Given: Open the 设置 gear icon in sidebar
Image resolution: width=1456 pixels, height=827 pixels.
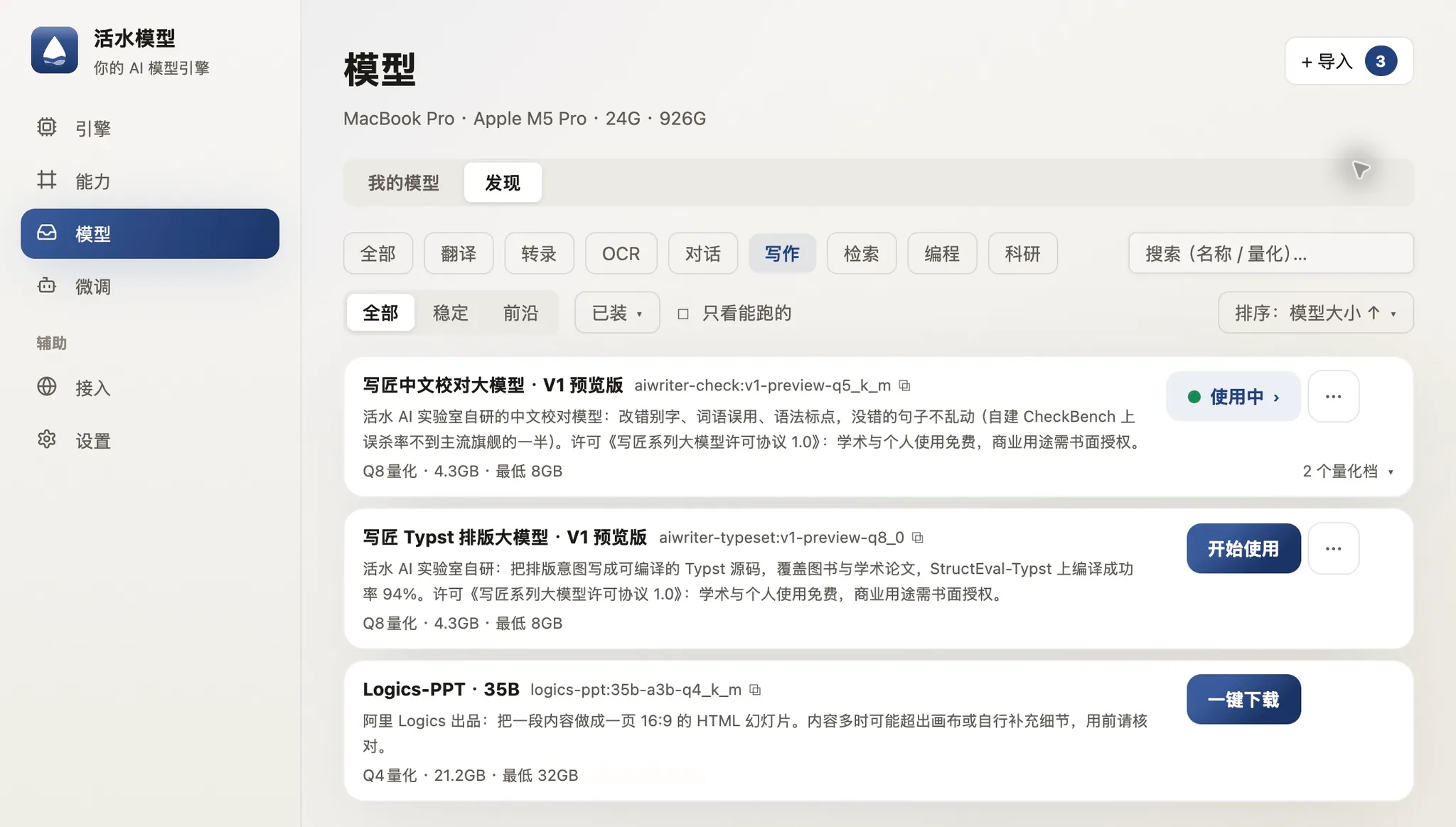Looking at the screenshot, I should pyautogui.click(x=47, y=439).
